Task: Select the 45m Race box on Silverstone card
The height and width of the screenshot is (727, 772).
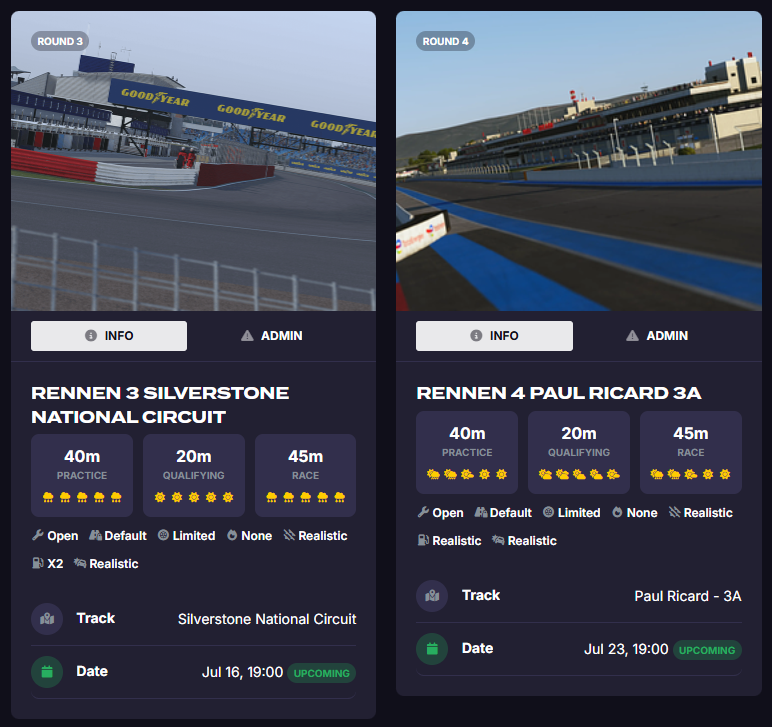Action: coord(305,475)
